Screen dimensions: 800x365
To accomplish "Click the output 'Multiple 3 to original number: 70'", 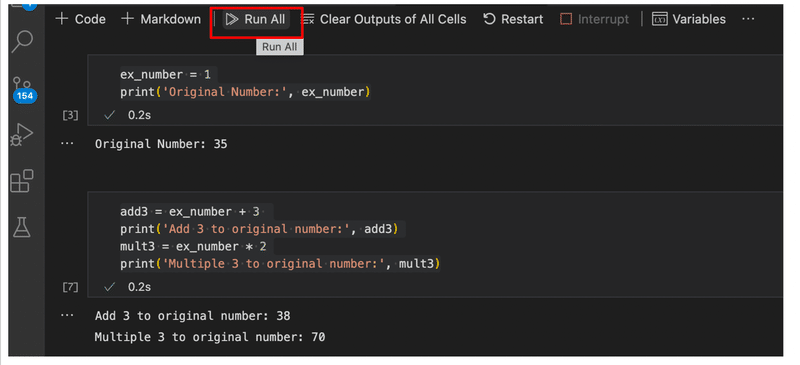I will point(210,337).
